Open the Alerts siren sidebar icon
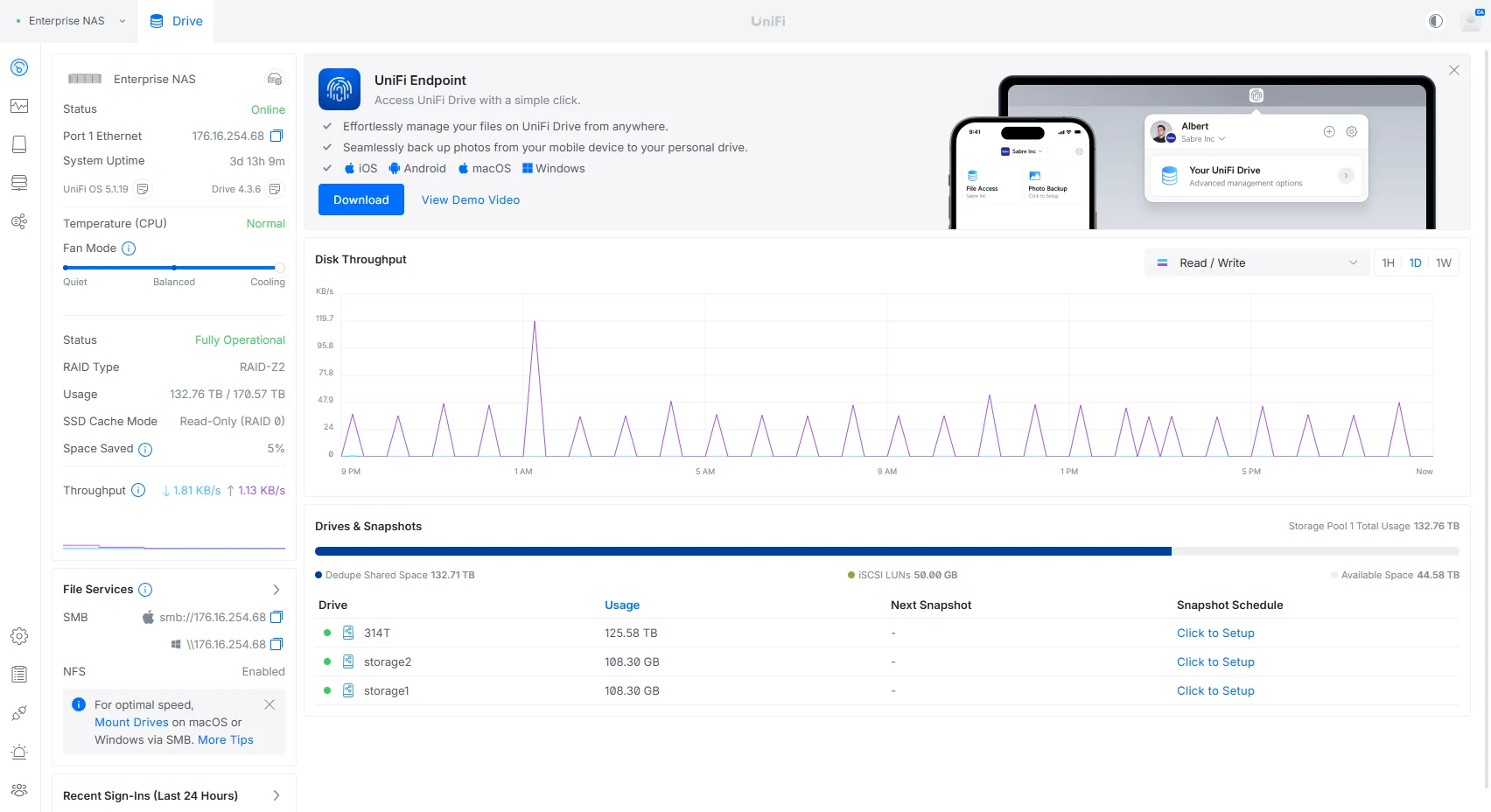 tap(19, 752)
